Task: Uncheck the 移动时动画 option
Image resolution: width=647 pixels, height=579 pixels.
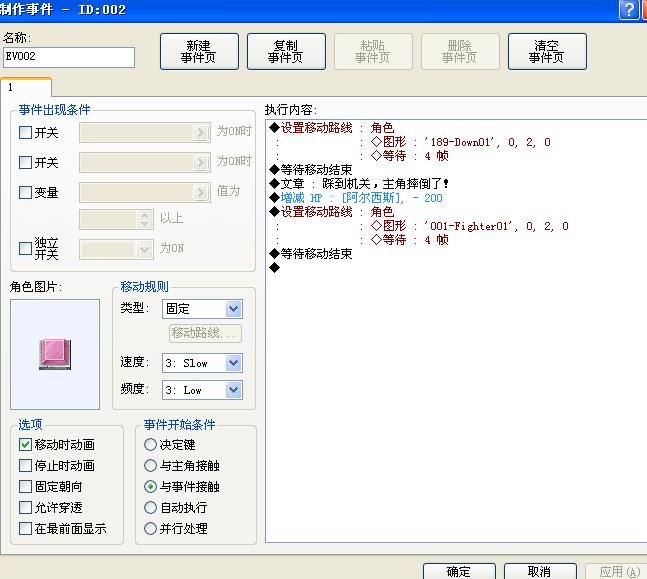Action: tap(25, 444)
